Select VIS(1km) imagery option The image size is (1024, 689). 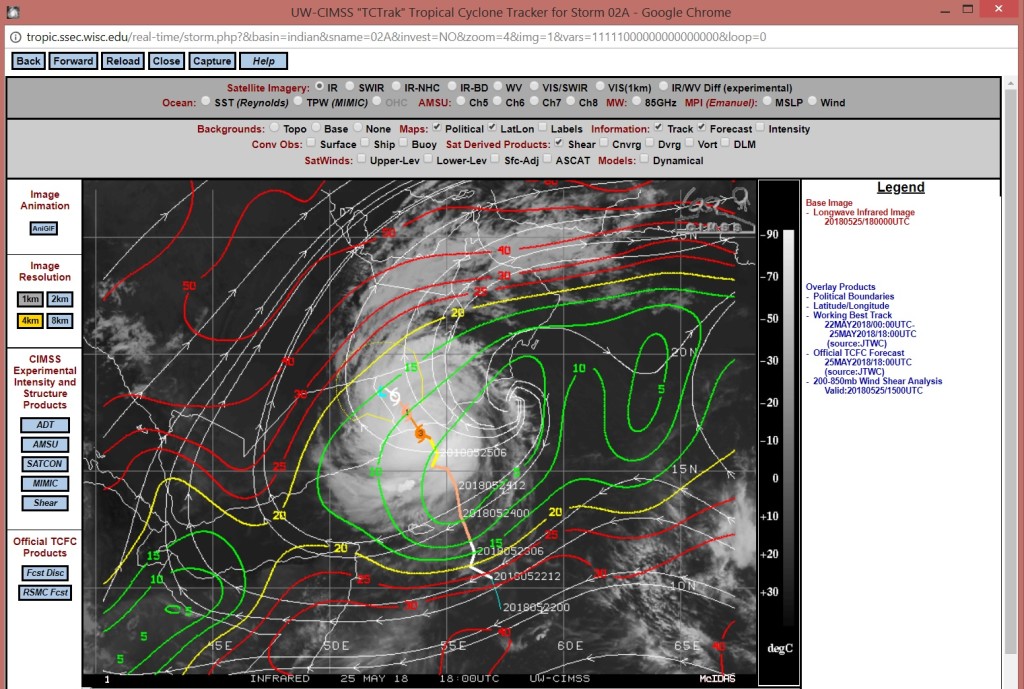(x=600, y=86)
